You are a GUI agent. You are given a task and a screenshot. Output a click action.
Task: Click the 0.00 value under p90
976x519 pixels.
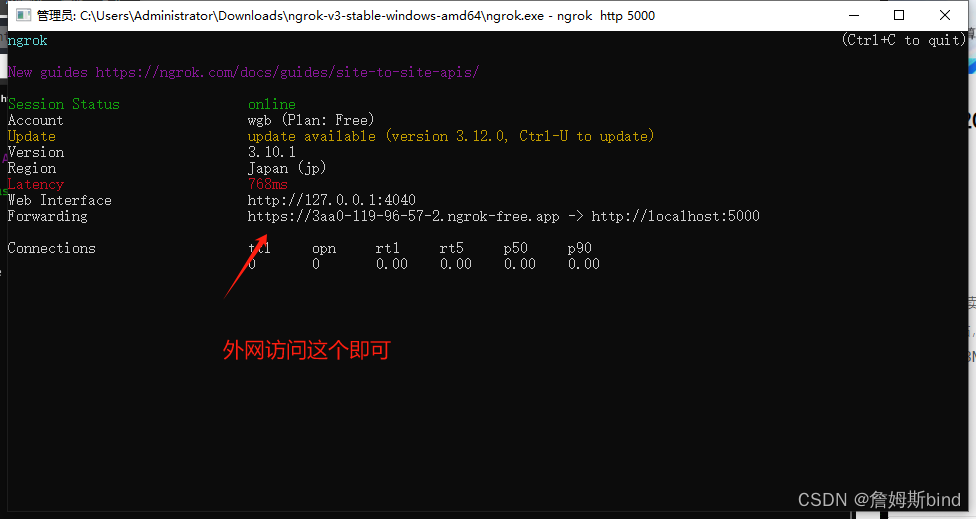pyautogui.click(x=584, y=264)
